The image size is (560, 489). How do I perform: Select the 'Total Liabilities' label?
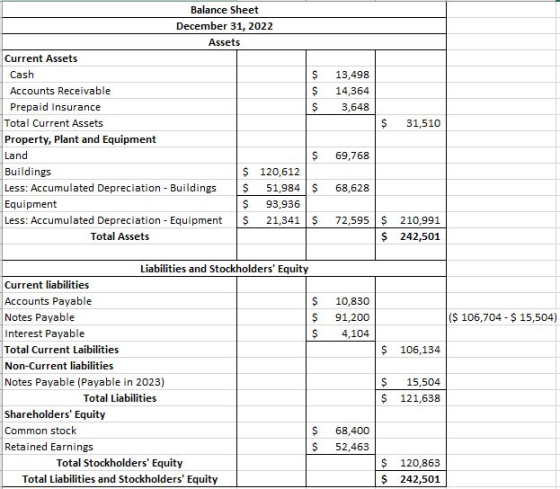point(120,398)
